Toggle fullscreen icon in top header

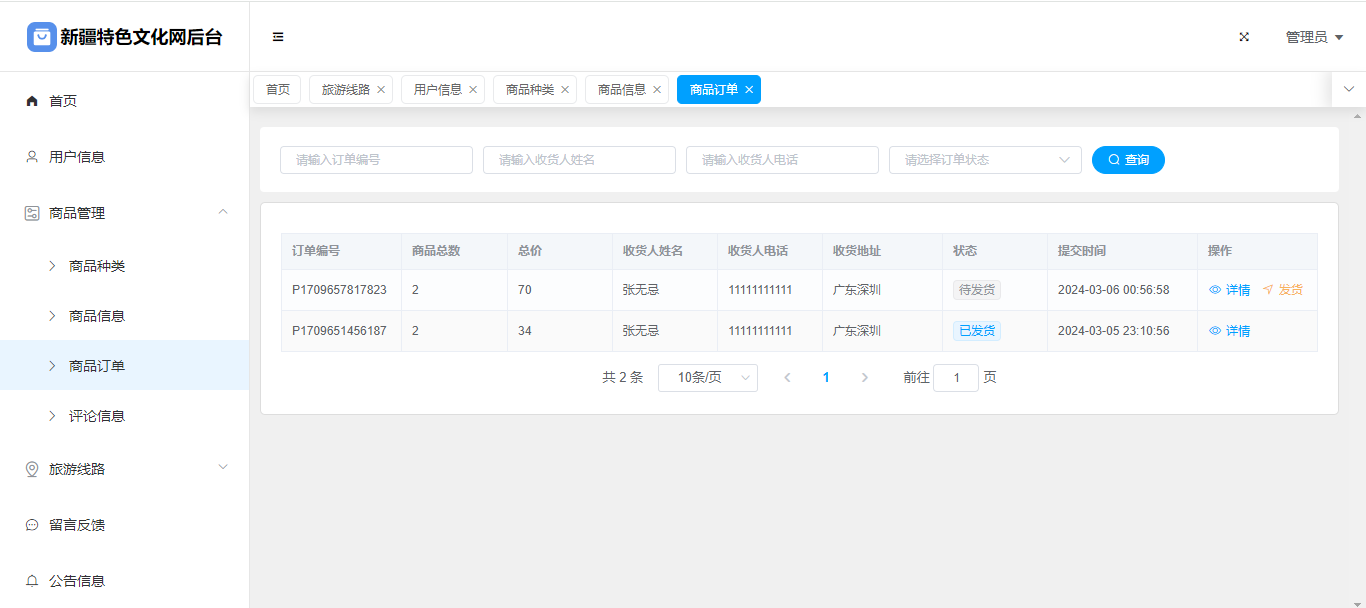pos(1244,37)
